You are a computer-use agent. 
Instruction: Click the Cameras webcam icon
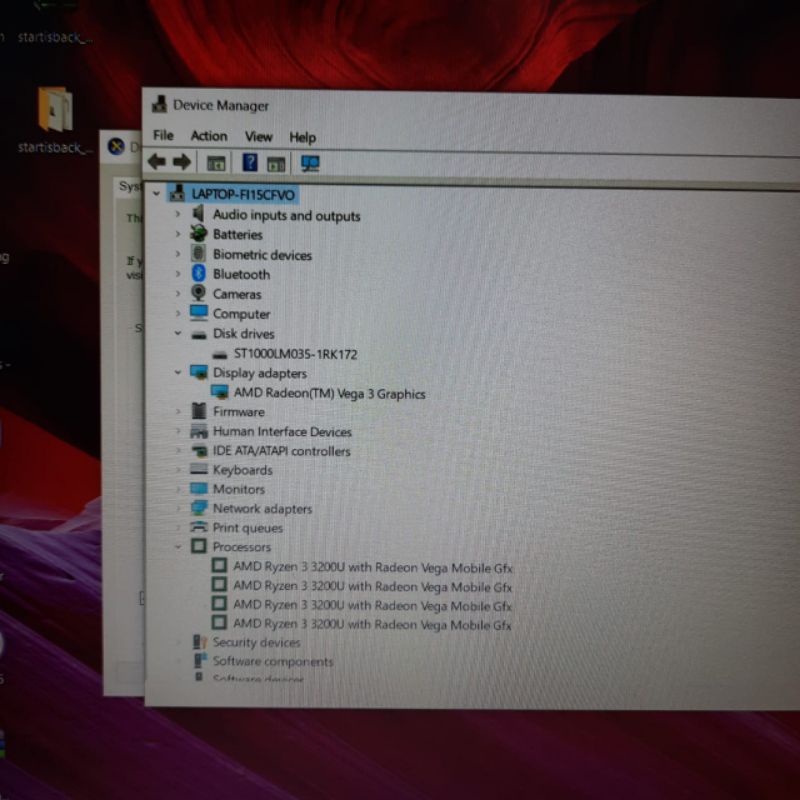[x=198, y=294]
